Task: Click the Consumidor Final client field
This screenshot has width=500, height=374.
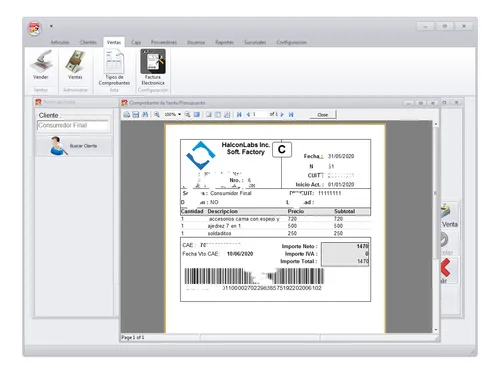Action: (73, 126)
